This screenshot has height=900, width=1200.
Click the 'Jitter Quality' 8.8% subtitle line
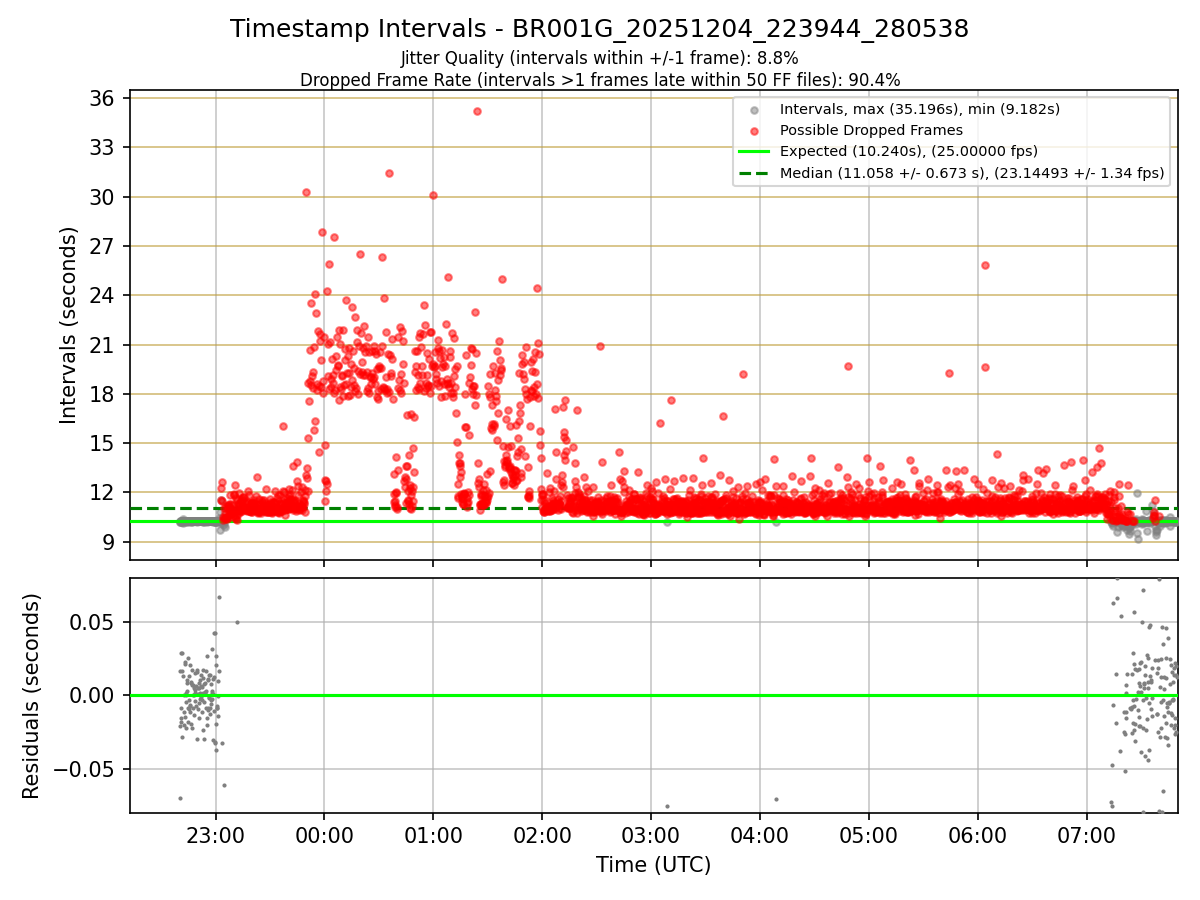[599, 58]
